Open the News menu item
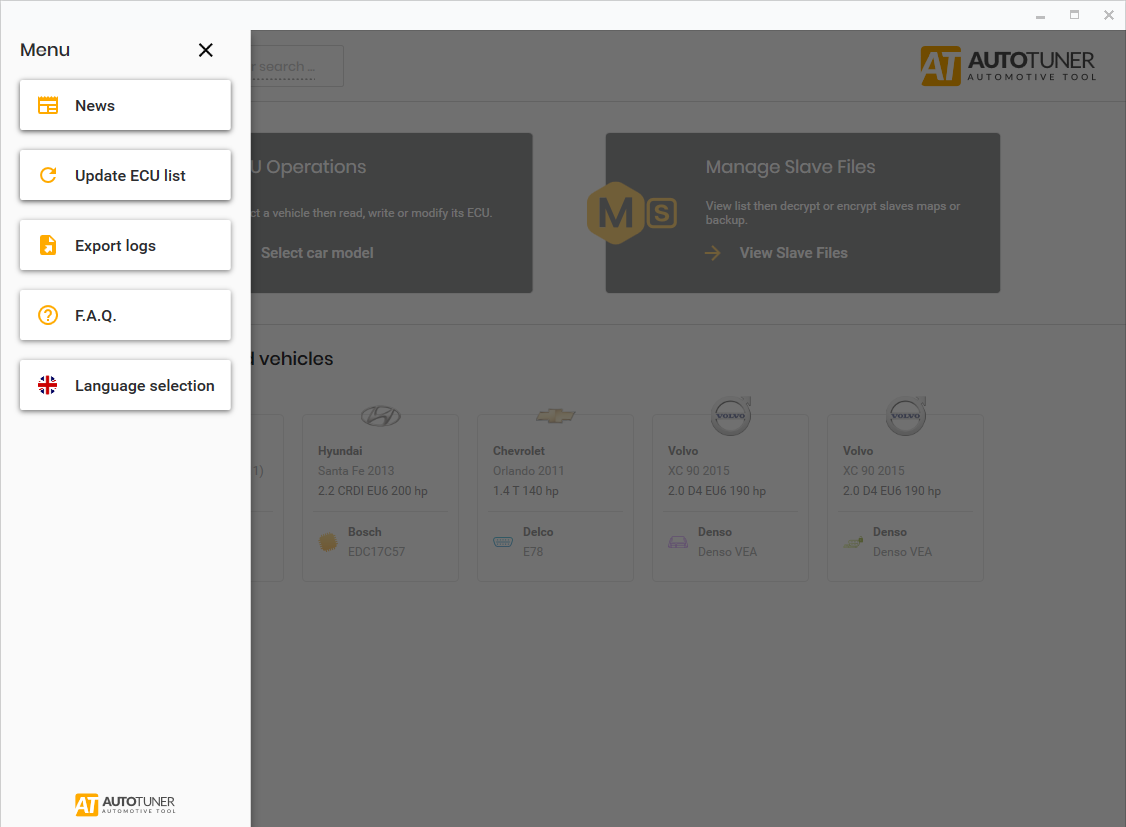The height and width of the screenshot is (827, 1126). (x=125, y=105)
